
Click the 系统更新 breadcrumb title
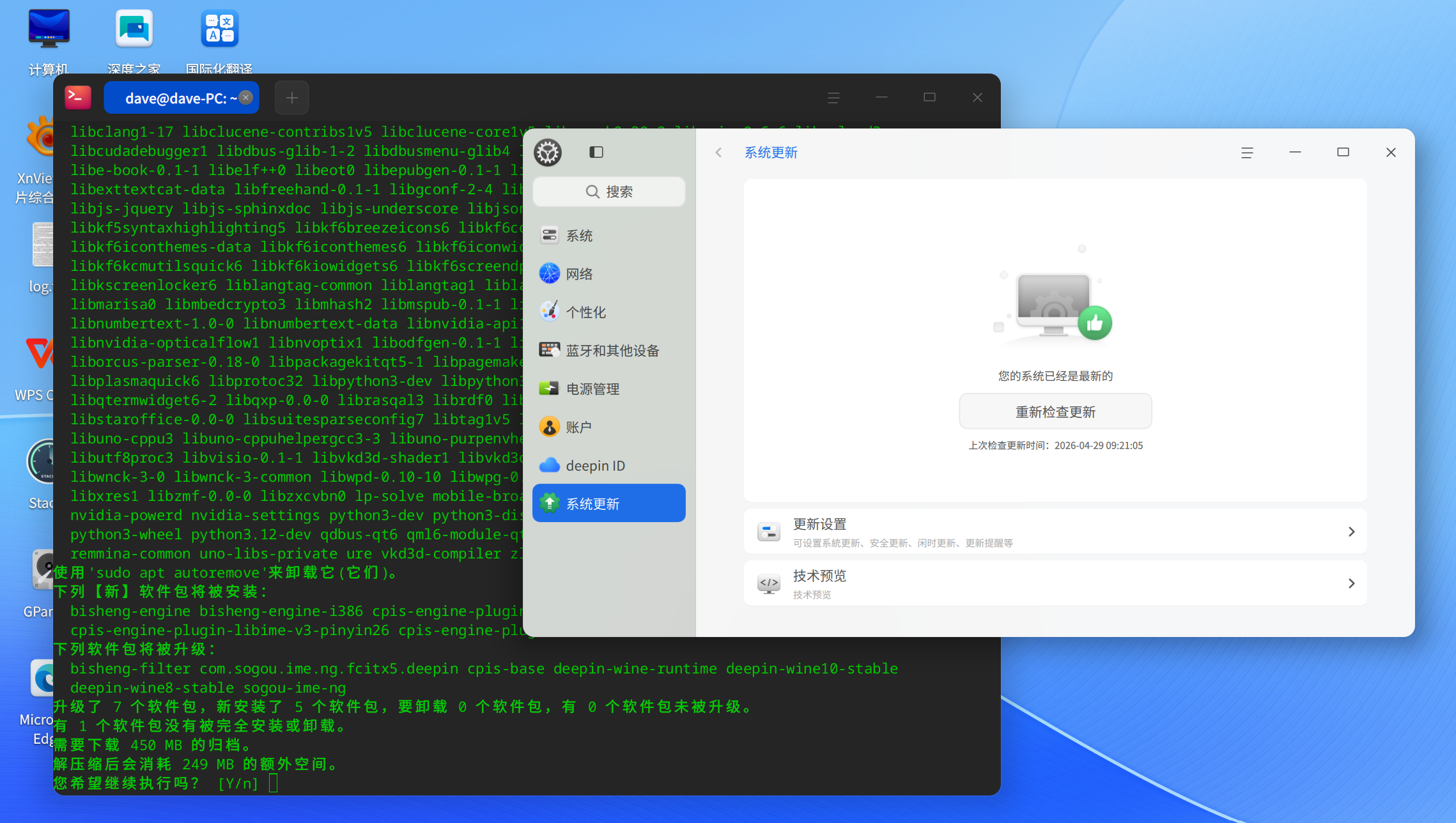771,152
